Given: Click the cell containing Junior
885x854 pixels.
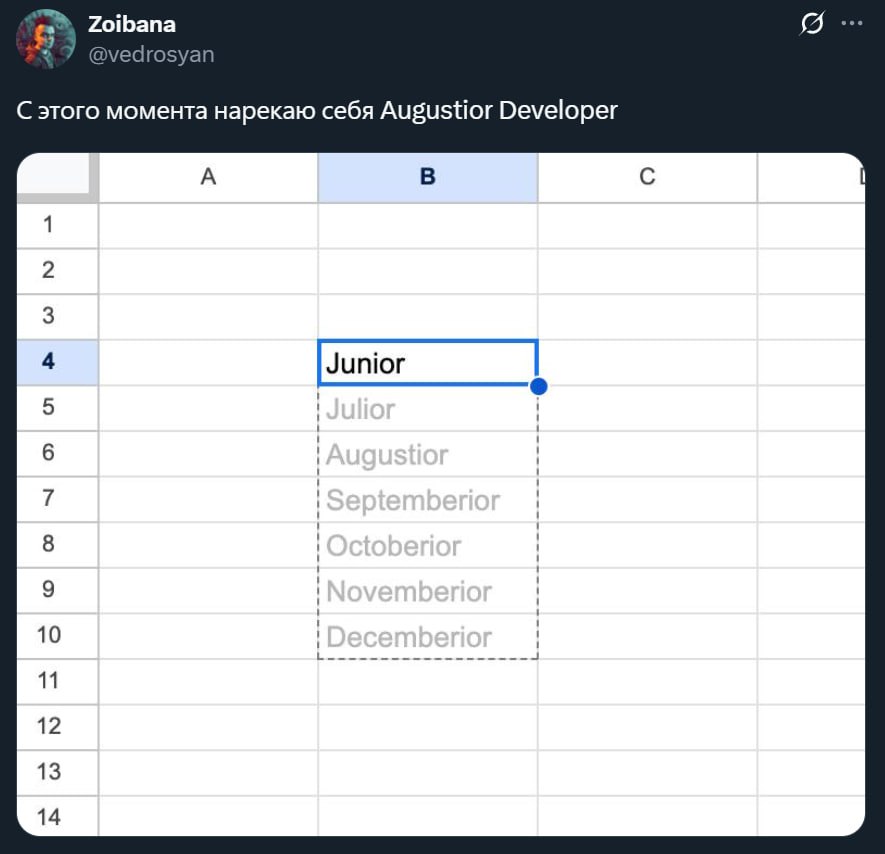Looking at the screenshot, I should click(428, 363).
